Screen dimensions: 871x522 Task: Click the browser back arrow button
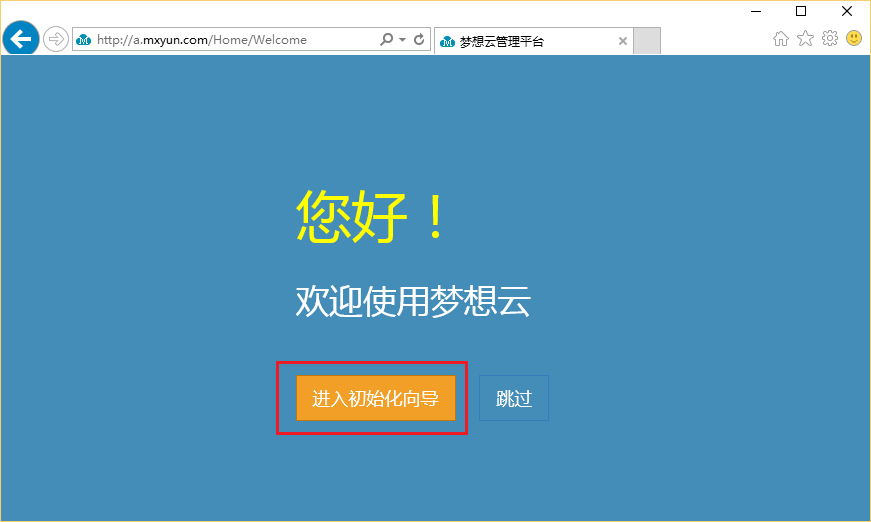click(x=21, y=39)
